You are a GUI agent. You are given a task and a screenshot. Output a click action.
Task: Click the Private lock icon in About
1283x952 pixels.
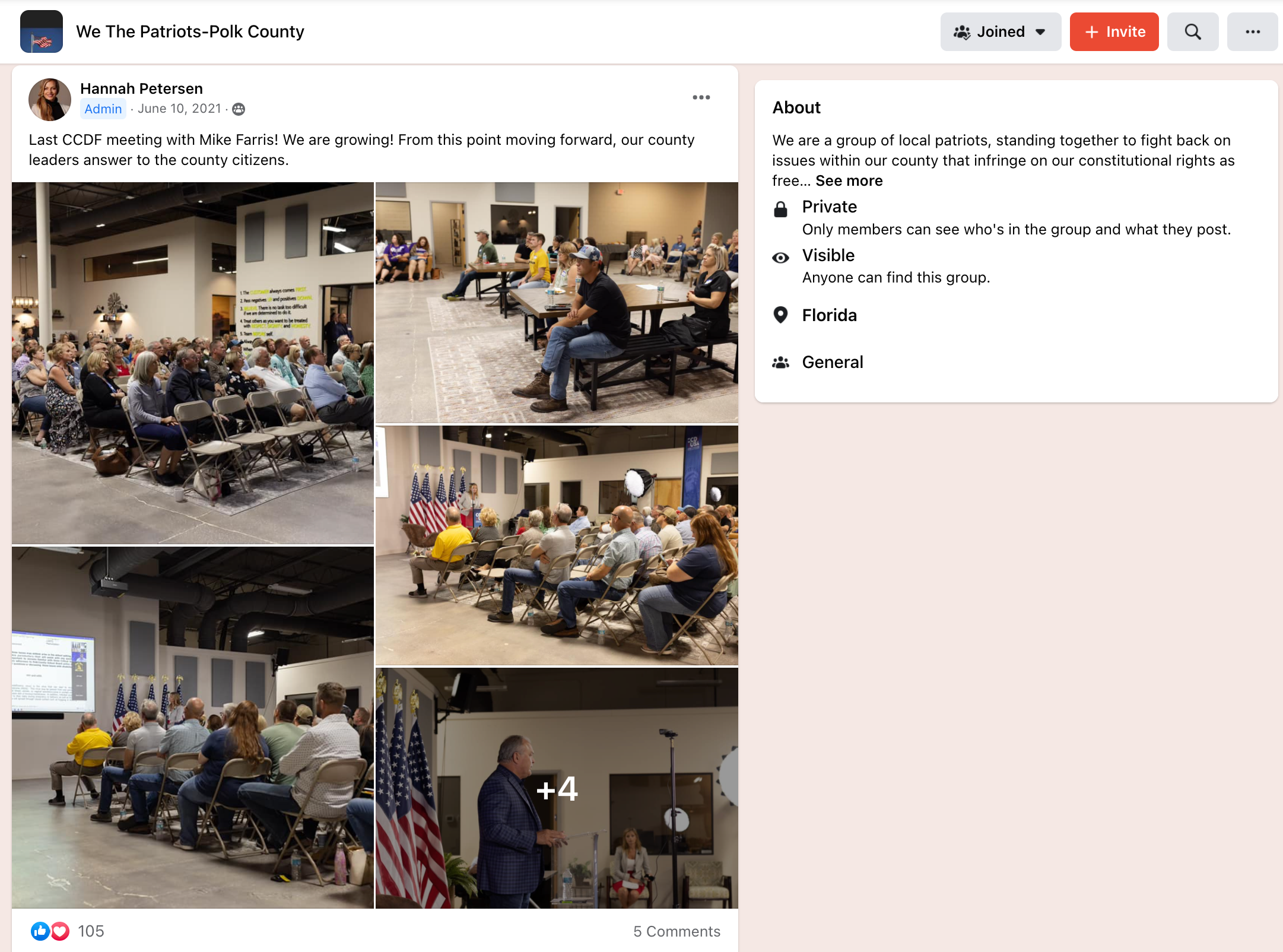[781, 209]
